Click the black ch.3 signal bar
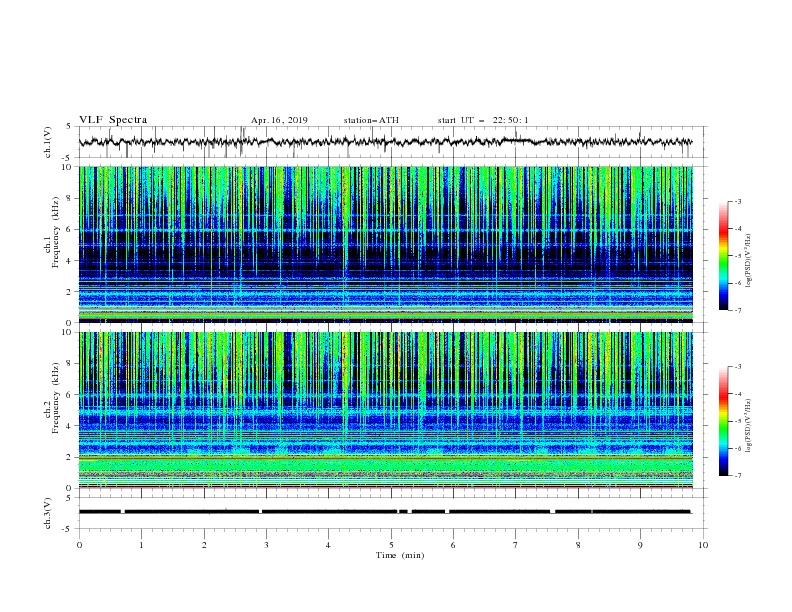The height and width of the screenshot is (612, 792). [x=385, y=512]
